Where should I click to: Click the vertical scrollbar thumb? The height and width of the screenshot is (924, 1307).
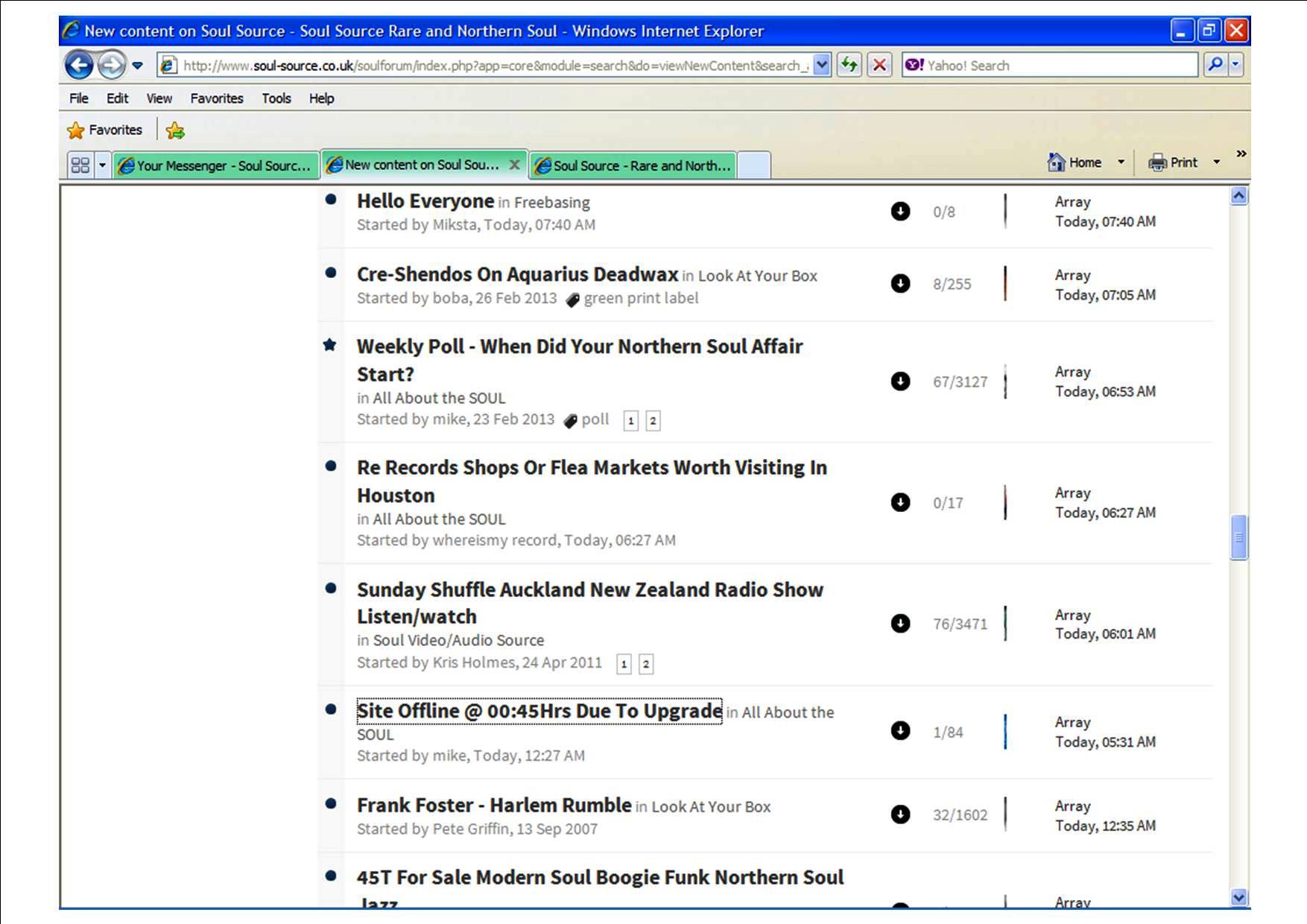coord(1238,537)
